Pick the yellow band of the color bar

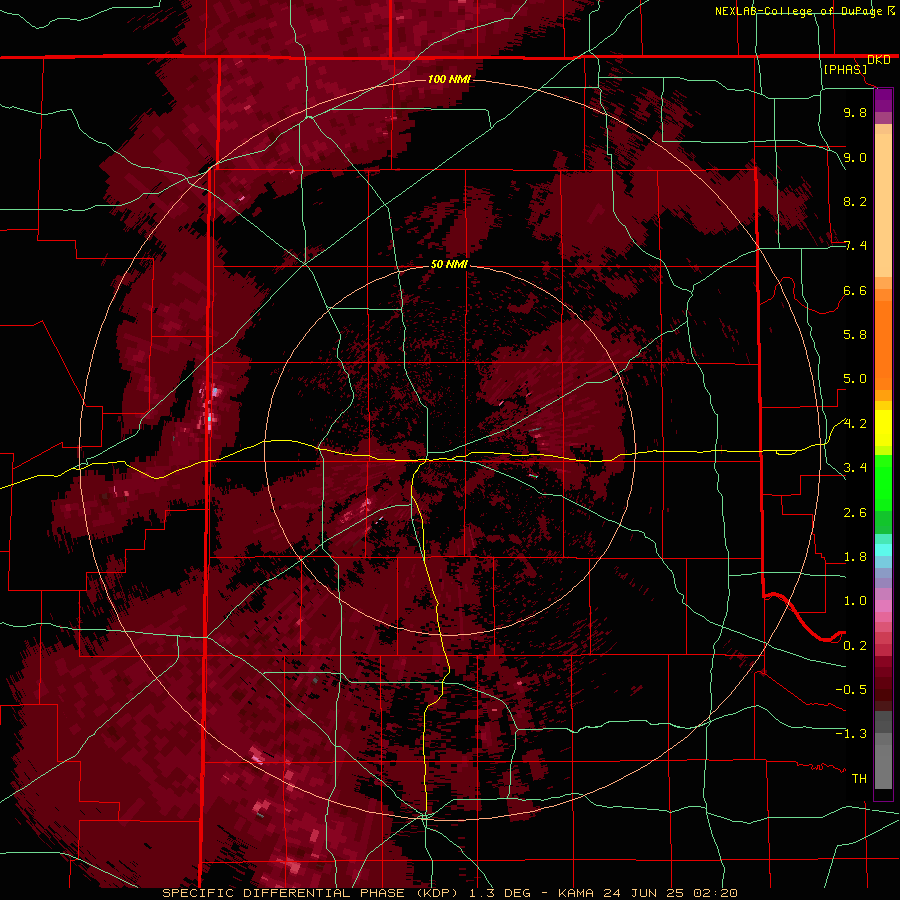(883, 428)
